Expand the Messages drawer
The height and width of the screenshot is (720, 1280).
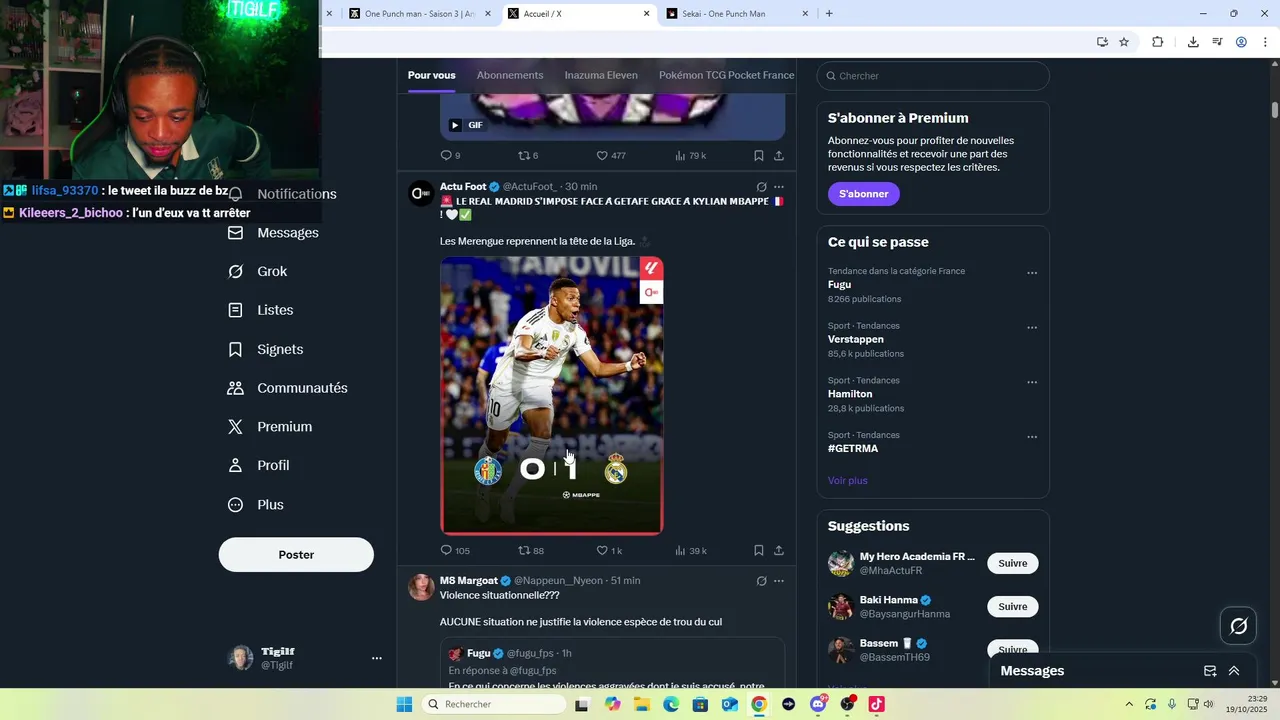pyautogui.click(x=1234, y=671)
